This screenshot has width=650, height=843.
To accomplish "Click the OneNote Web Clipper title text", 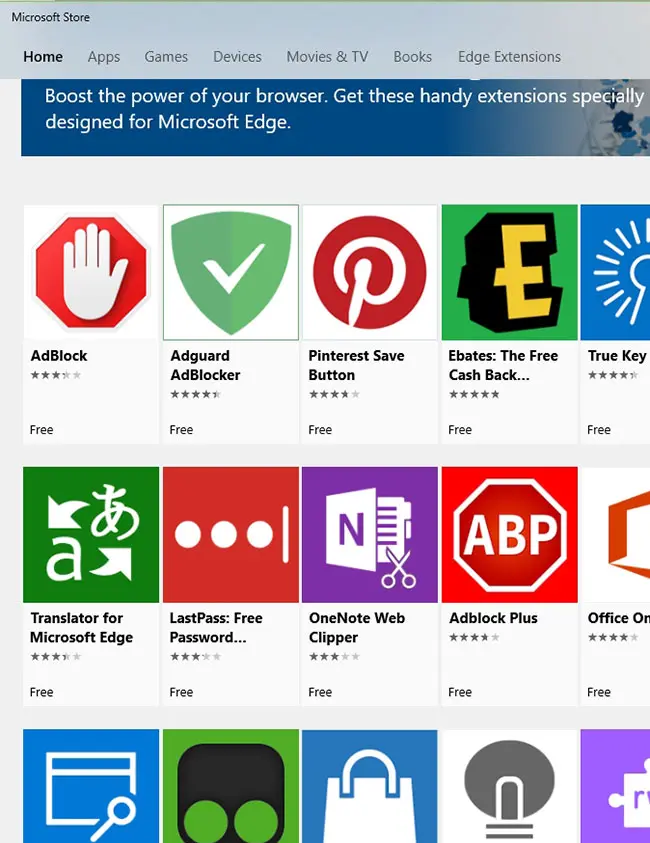I will (x=356, y=628).
